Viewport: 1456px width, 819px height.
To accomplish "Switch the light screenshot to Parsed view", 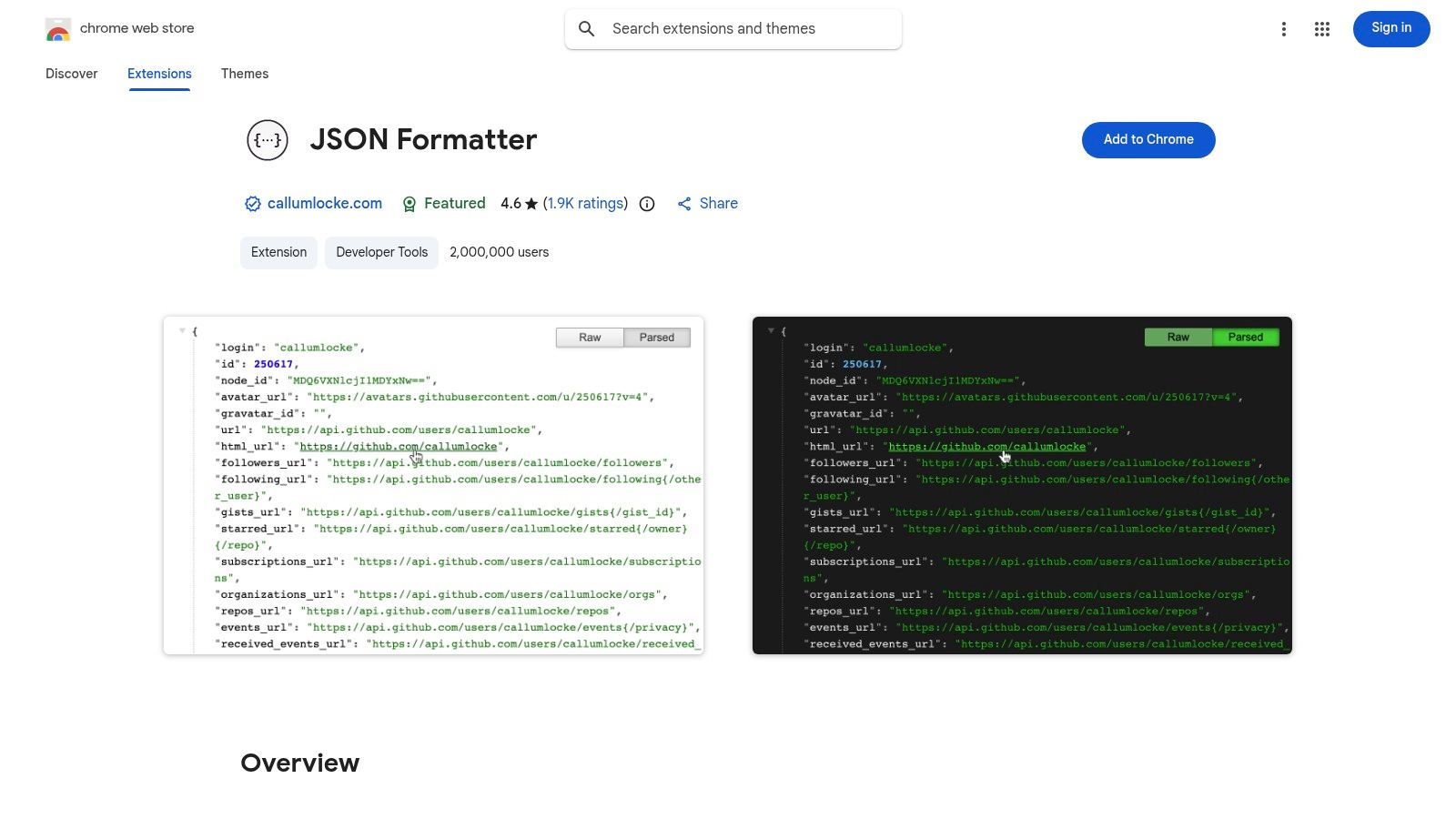I will pyautogui.click(x=657, y=337).
